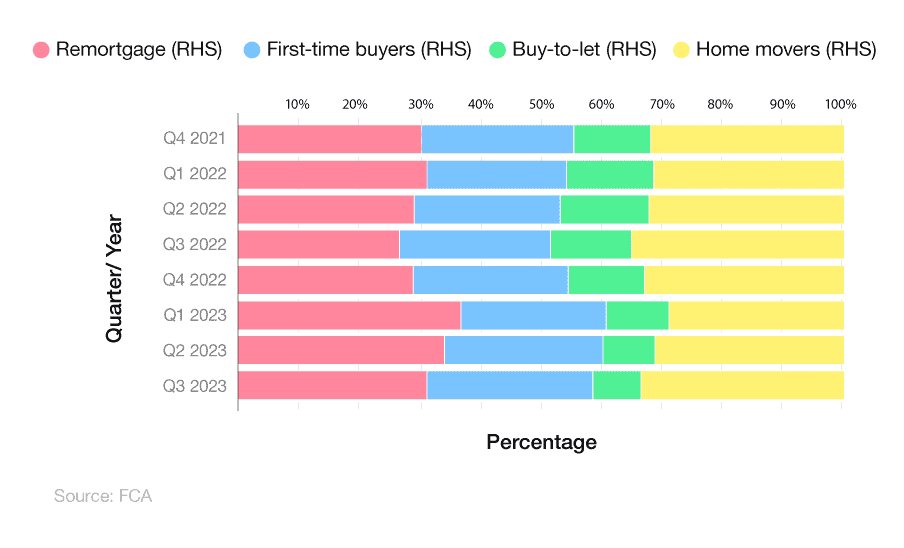
Task: Click the Q1 2022 blue First-time buyers segment
Action: (496, 174)
